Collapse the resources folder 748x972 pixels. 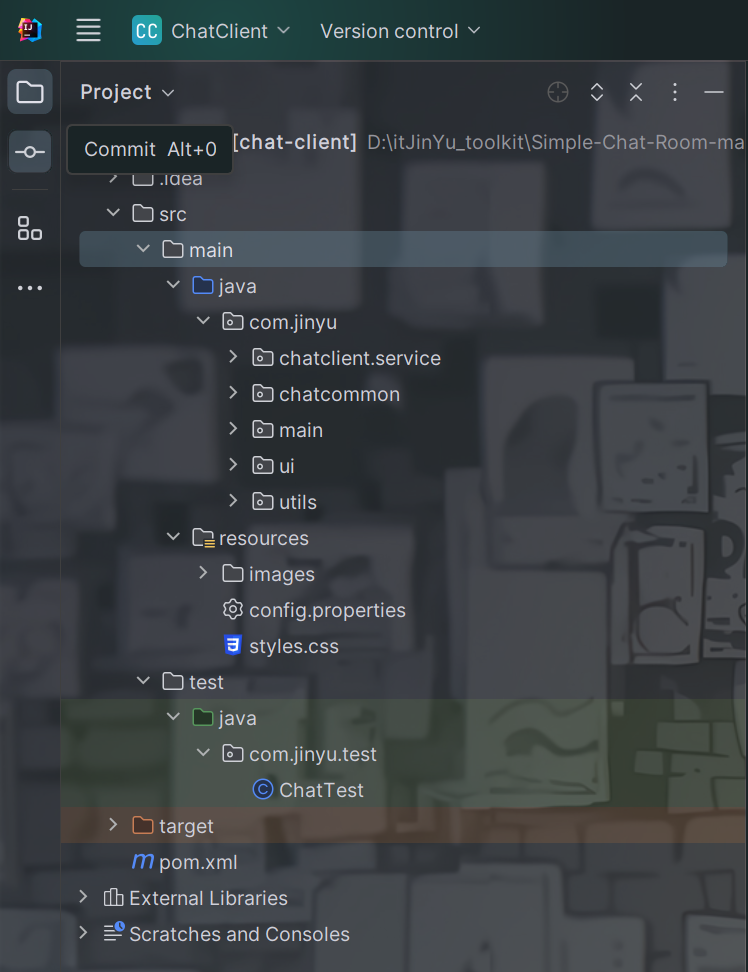[x=173, y=538]
